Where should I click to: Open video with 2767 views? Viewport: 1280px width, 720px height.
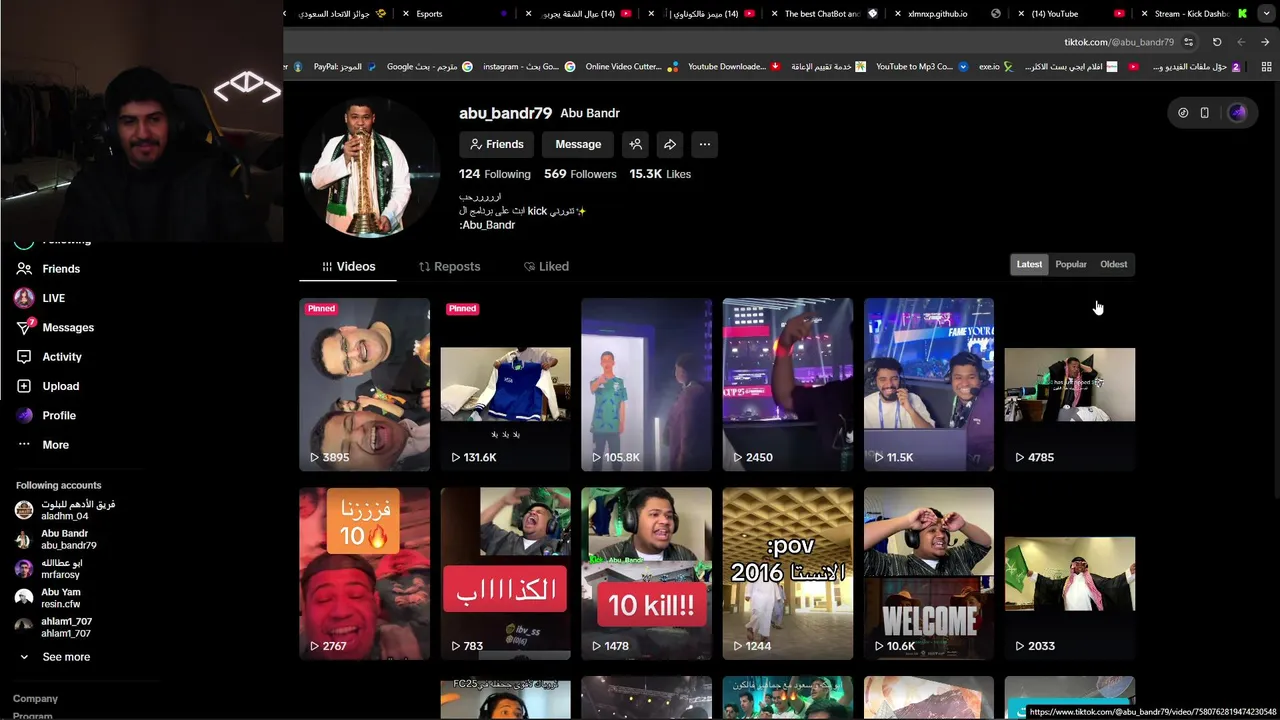click(x=364, y=573)
